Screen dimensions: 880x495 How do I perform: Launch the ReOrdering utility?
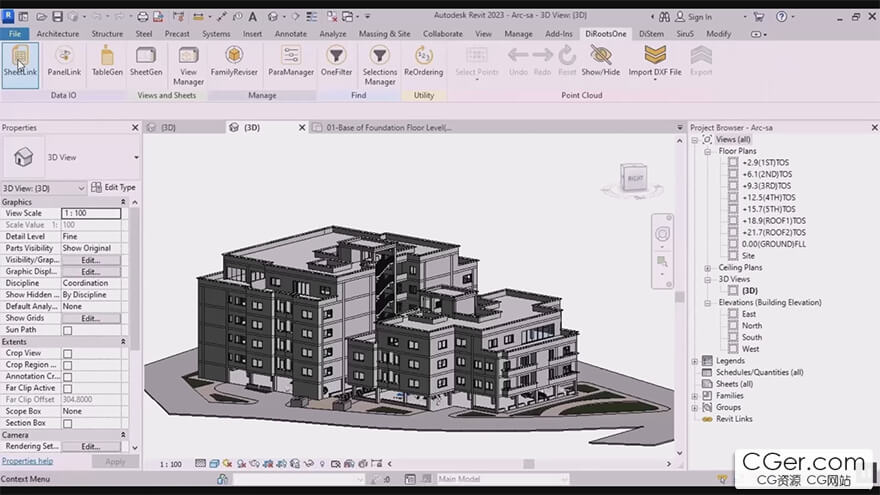423,62
